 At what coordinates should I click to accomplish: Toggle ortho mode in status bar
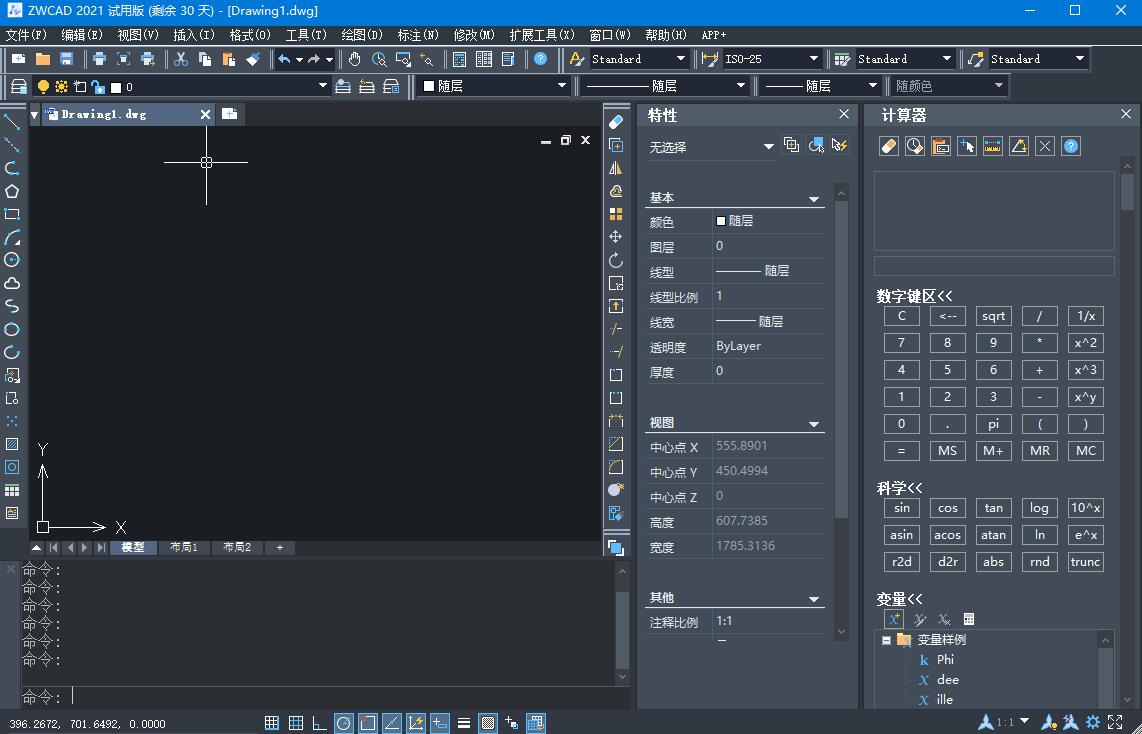point(320,723)
